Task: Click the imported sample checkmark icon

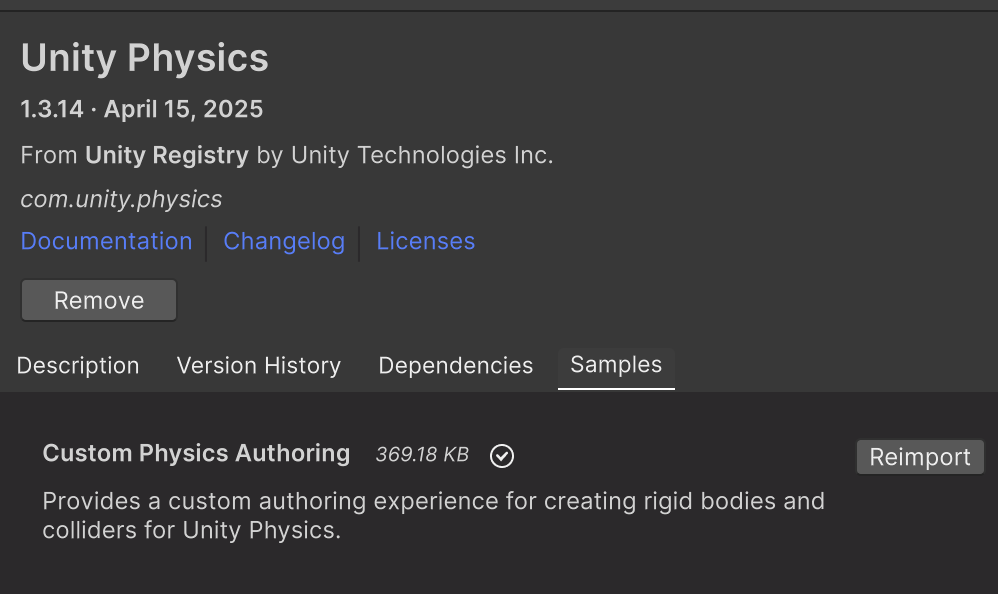Action: (502, 456)
